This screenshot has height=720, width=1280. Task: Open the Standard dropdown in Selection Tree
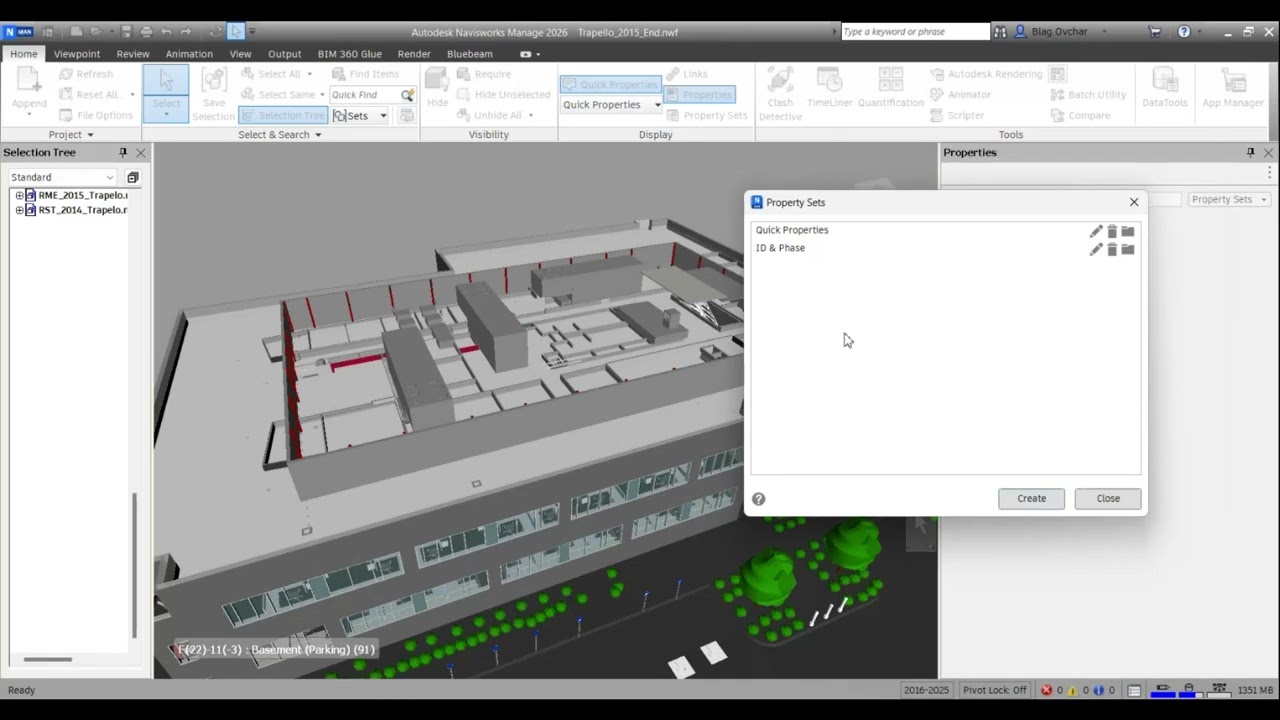tap(63, 177)
